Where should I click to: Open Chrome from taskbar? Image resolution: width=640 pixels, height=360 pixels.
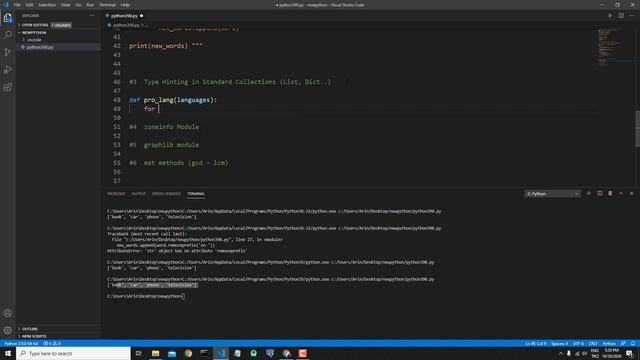point(188,353)
